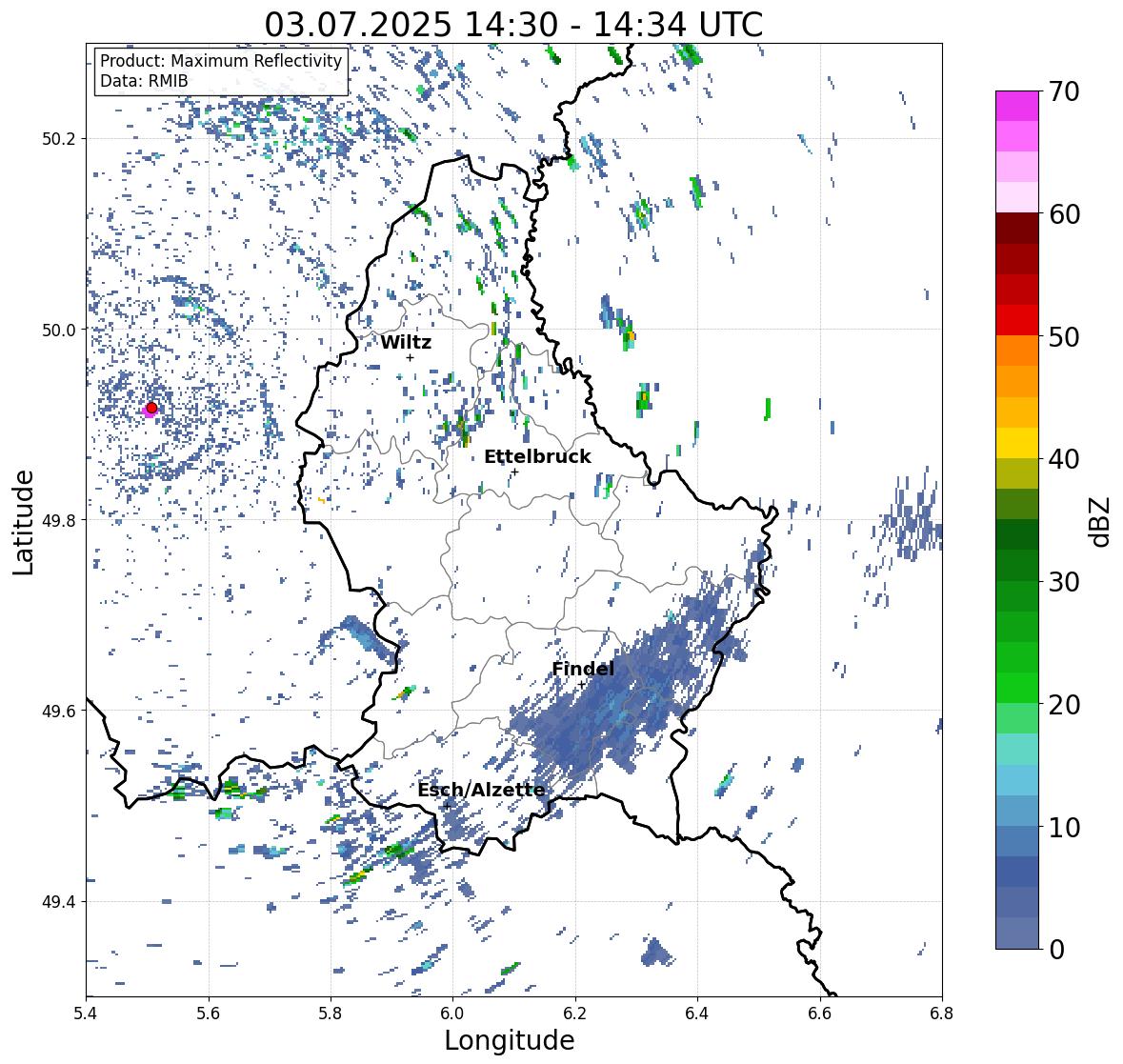Click the latitude tick label 50.0
The height and width of the screenshot is (1064, 1123).
click(x=59, y=330)
